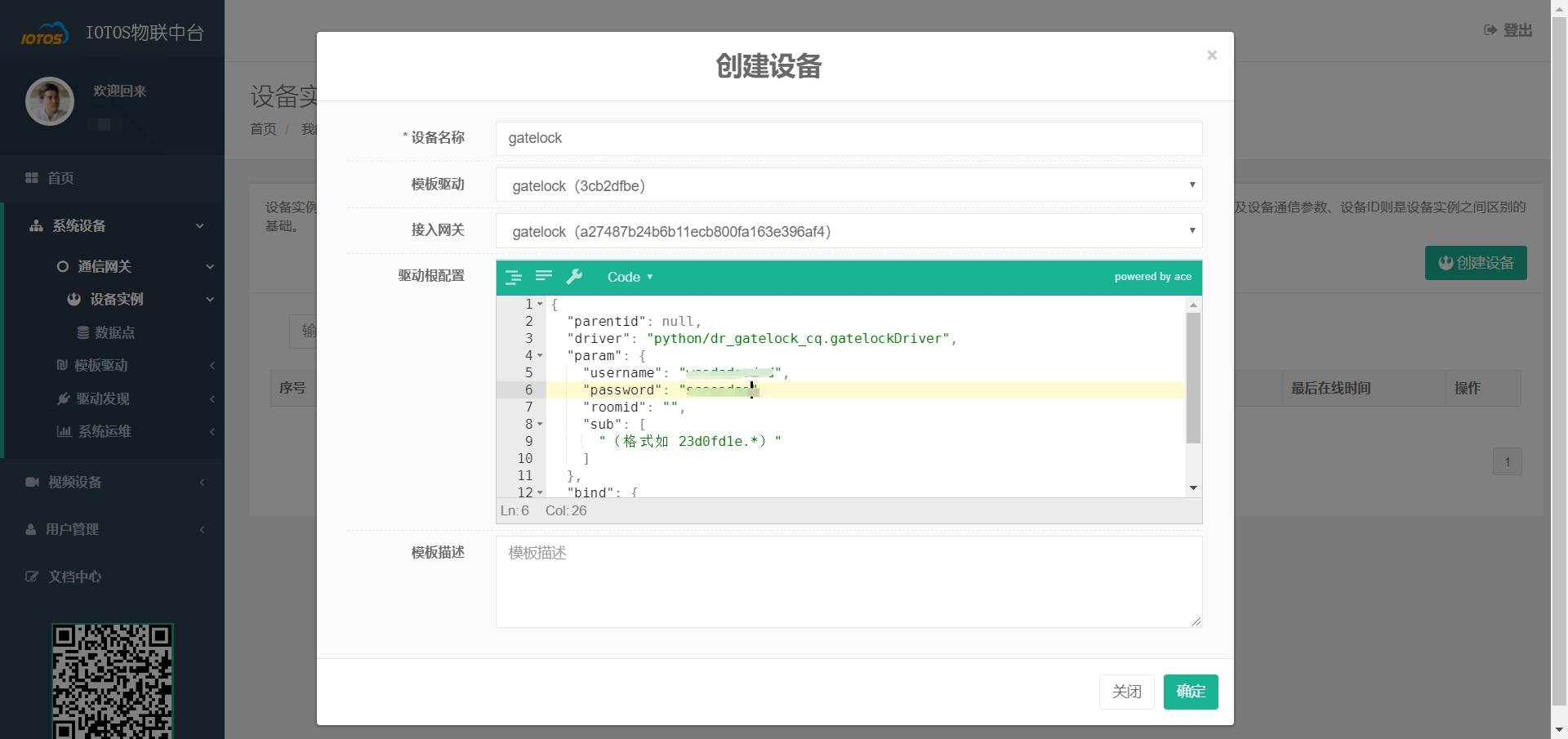Click 确定 to confirm device creation
The width and height of the screenshot is (1568, 739).
[x=1190, y=692]
